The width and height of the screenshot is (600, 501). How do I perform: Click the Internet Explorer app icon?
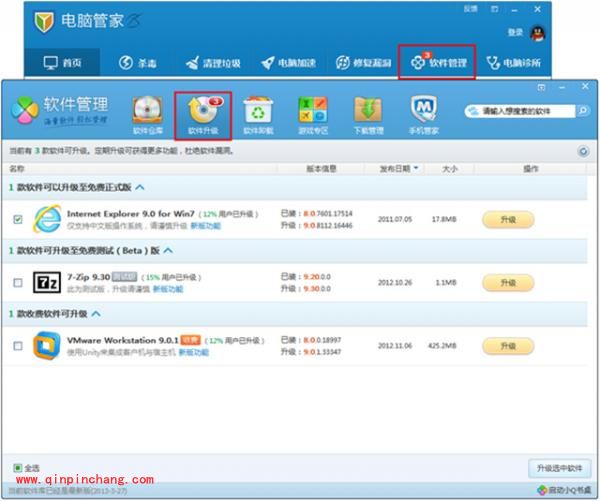[x=47, y=219]
